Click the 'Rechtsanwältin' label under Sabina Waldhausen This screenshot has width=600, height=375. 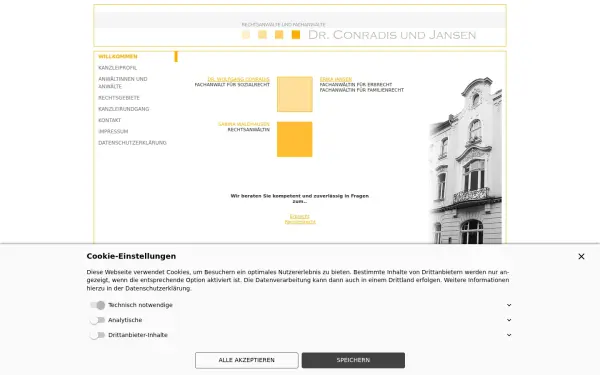tap(249, 130)
